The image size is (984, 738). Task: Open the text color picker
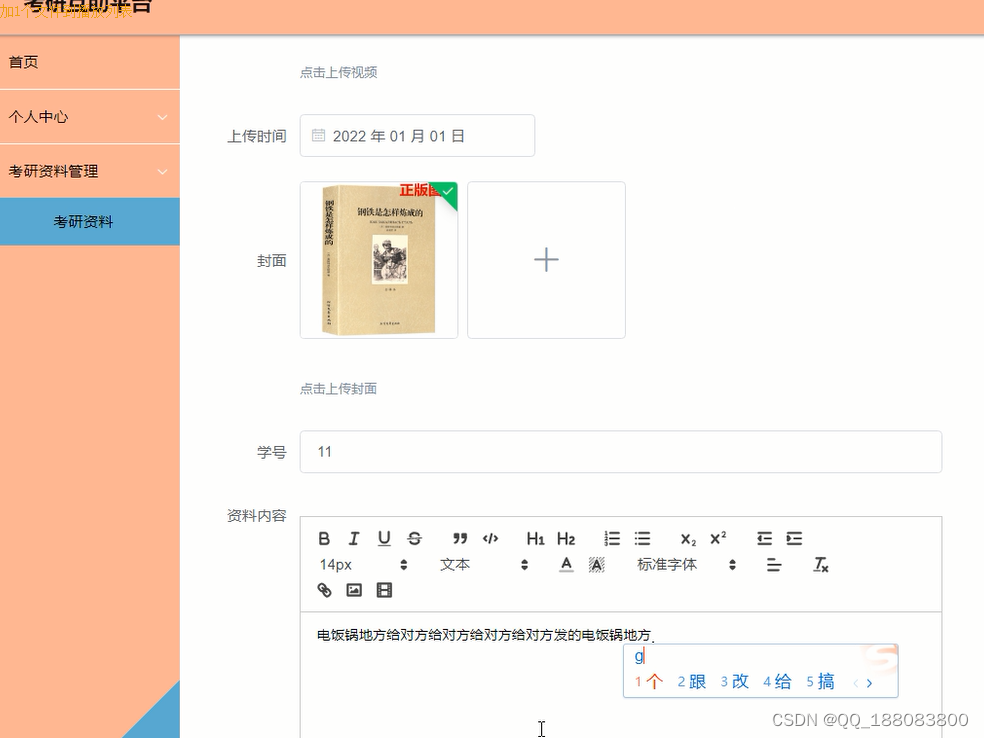tap(566, 564)
